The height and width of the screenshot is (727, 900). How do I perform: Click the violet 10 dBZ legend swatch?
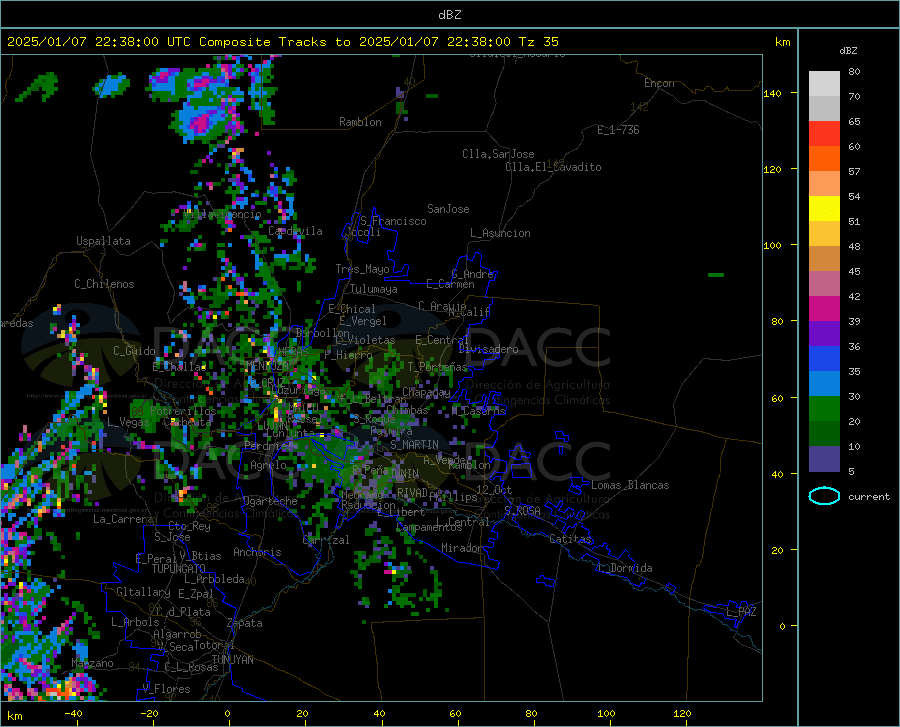(x=824, y=459)
